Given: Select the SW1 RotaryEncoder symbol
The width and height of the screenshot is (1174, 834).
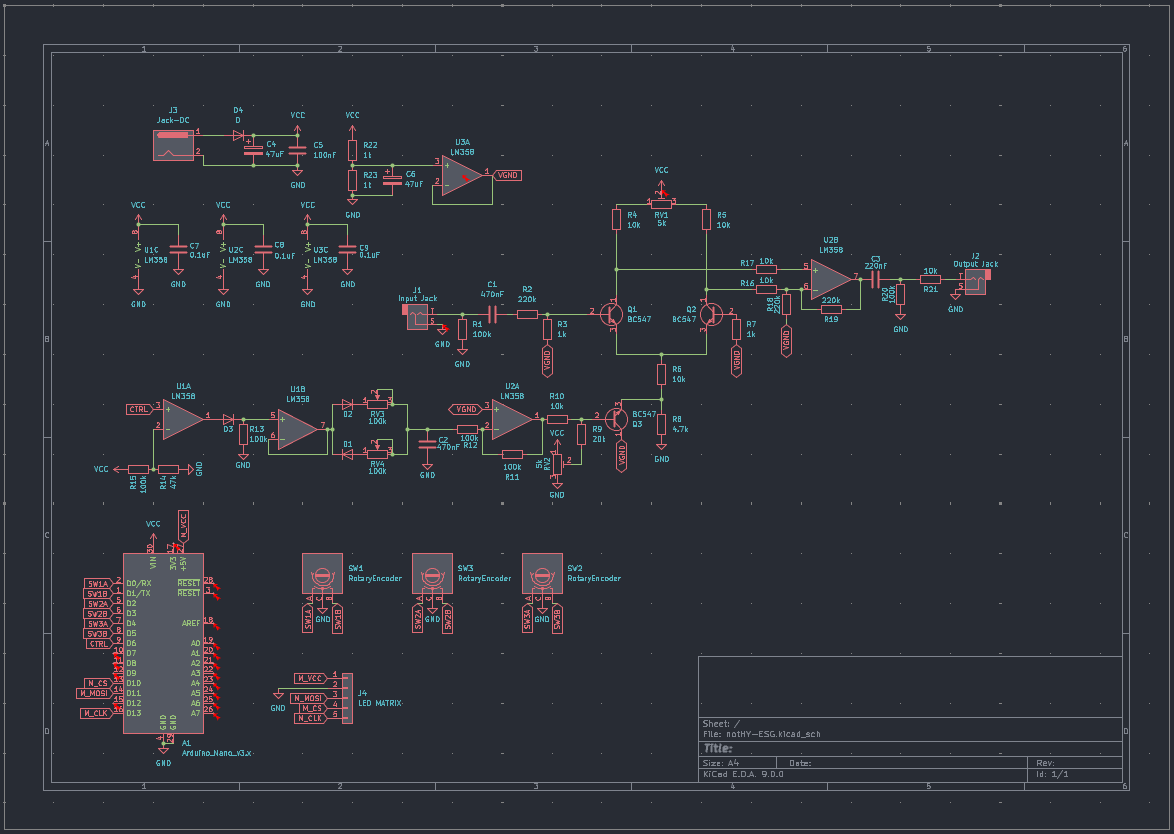Looking at the screenshot, I should [322, 572].
